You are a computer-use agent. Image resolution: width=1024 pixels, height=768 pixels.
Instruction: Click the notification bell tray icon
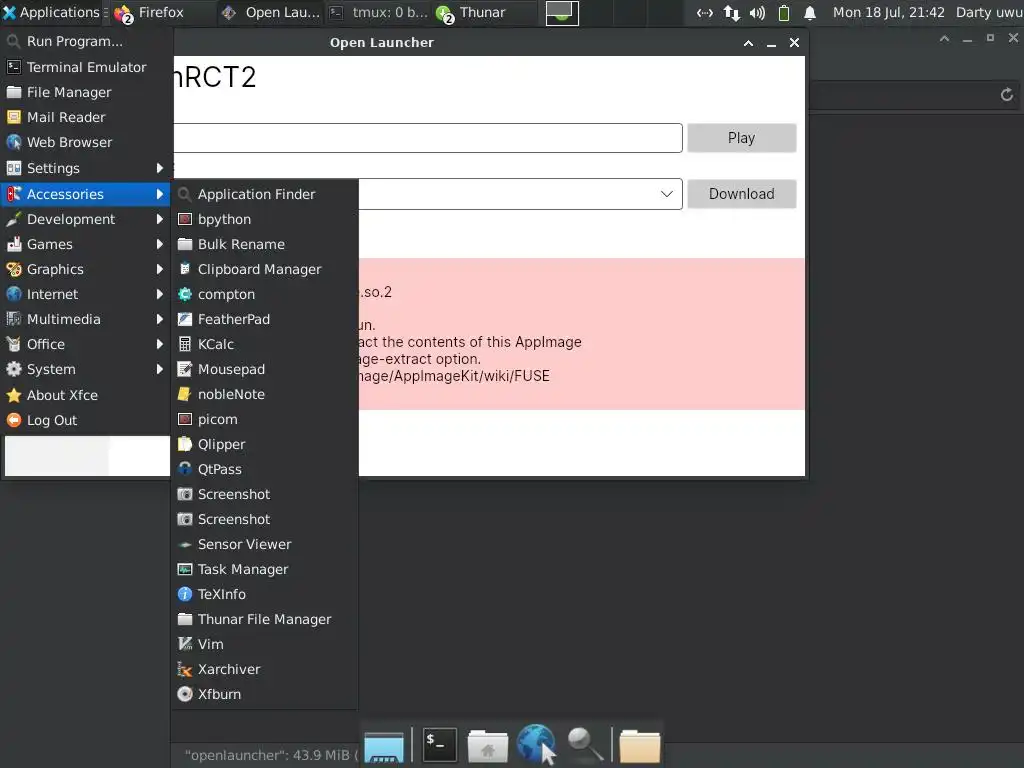(810, 12)
